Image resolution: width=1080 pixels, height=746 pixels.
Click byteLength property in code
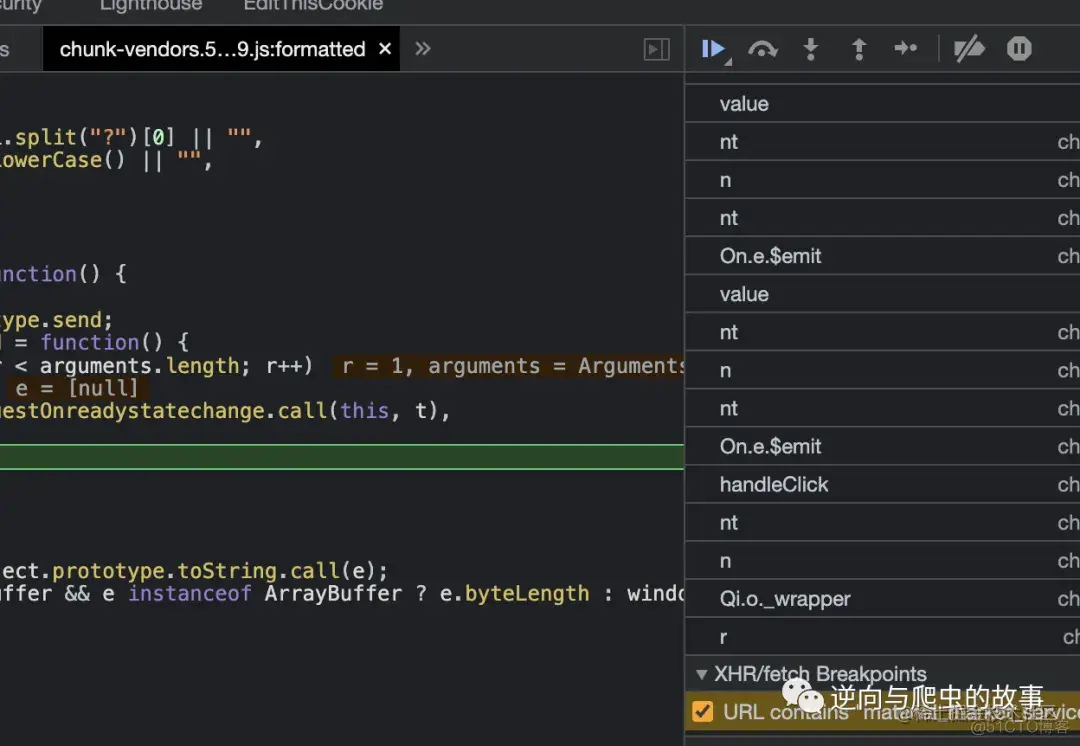[x=527, y=594]
